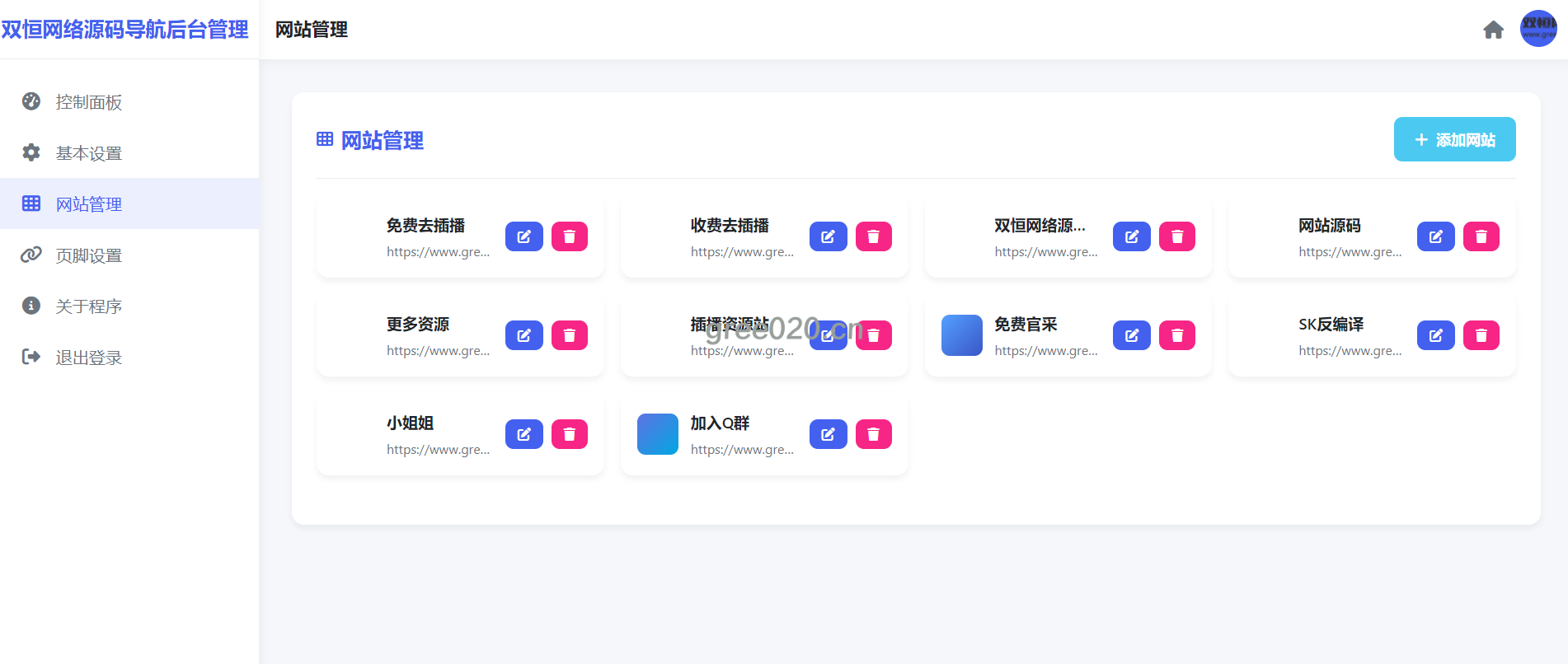Screen dimensions: 1568x664
Task: Click the edit icon for 加入Q群
Action: point(828,434)
